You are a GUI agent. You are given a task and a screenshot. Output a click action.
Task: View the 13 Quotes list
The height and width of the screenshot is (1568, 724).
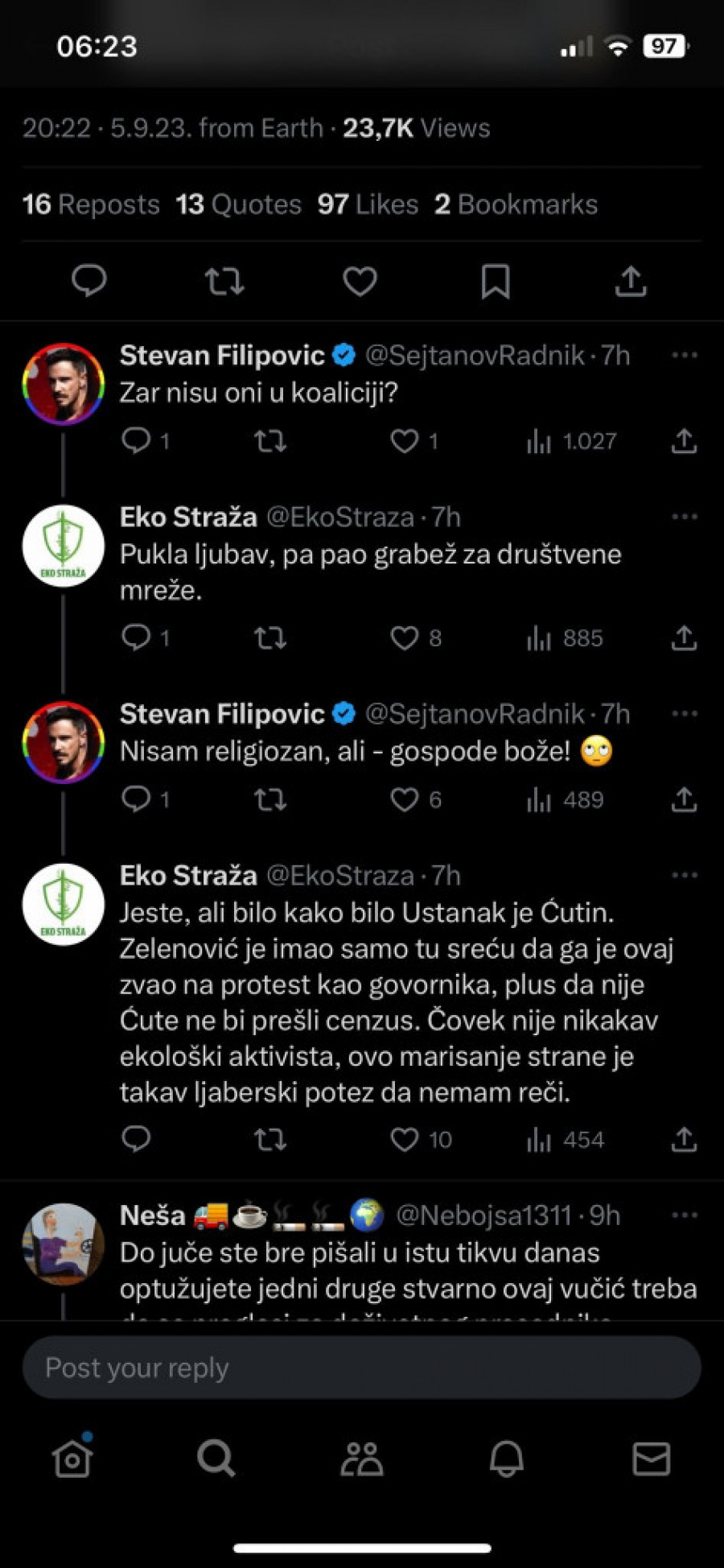coord(238,204)
